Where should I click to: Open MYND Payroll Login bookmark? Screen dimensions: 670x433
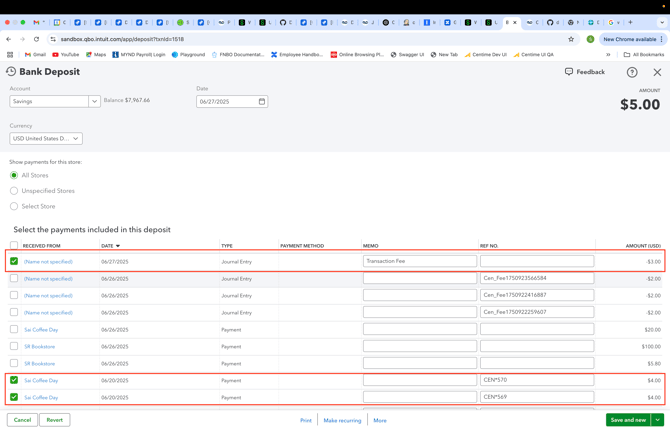(x=139, y=55)
